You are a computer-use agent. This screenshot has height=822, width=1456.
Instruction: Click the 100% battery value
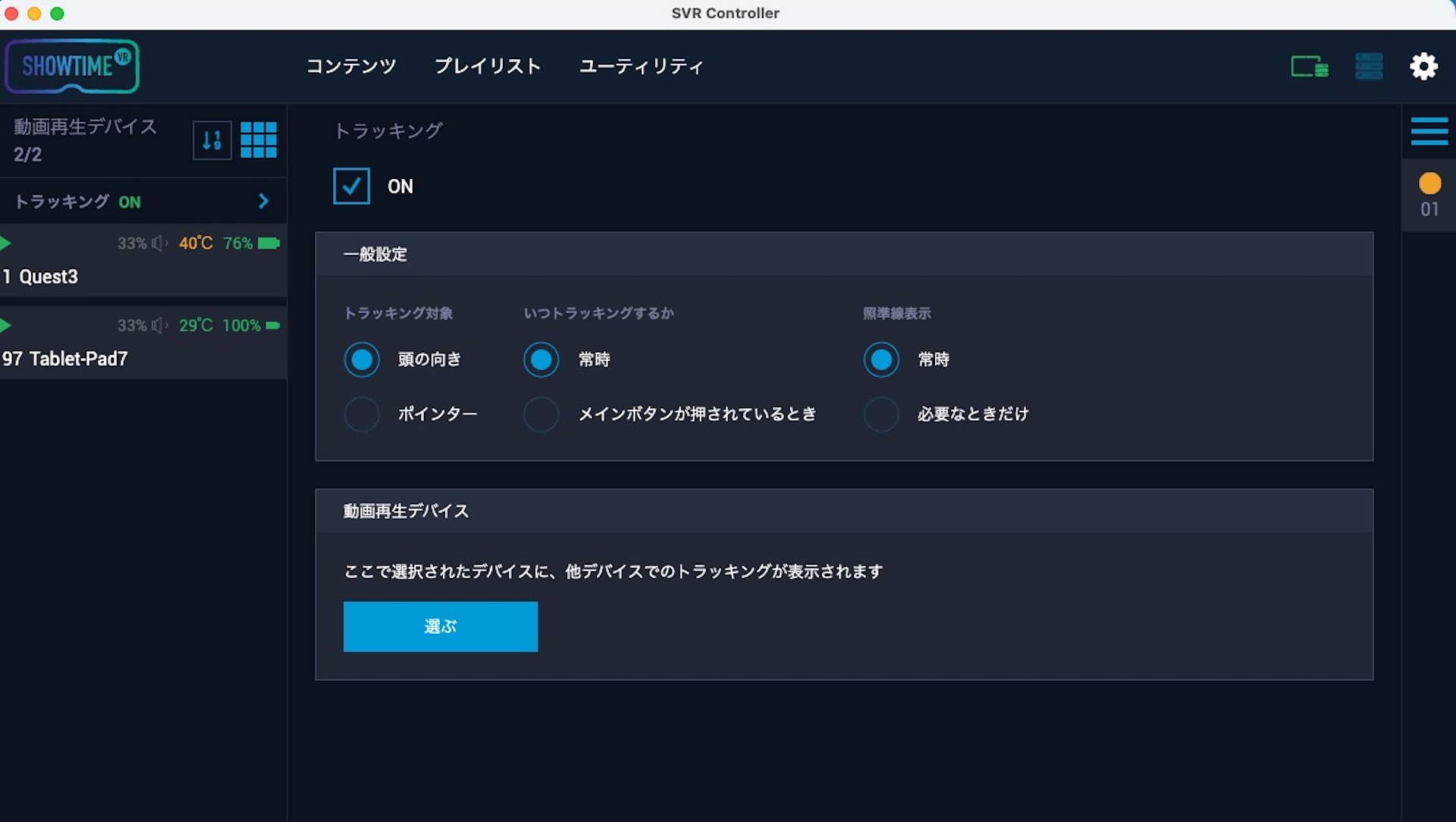coord(241,325)
